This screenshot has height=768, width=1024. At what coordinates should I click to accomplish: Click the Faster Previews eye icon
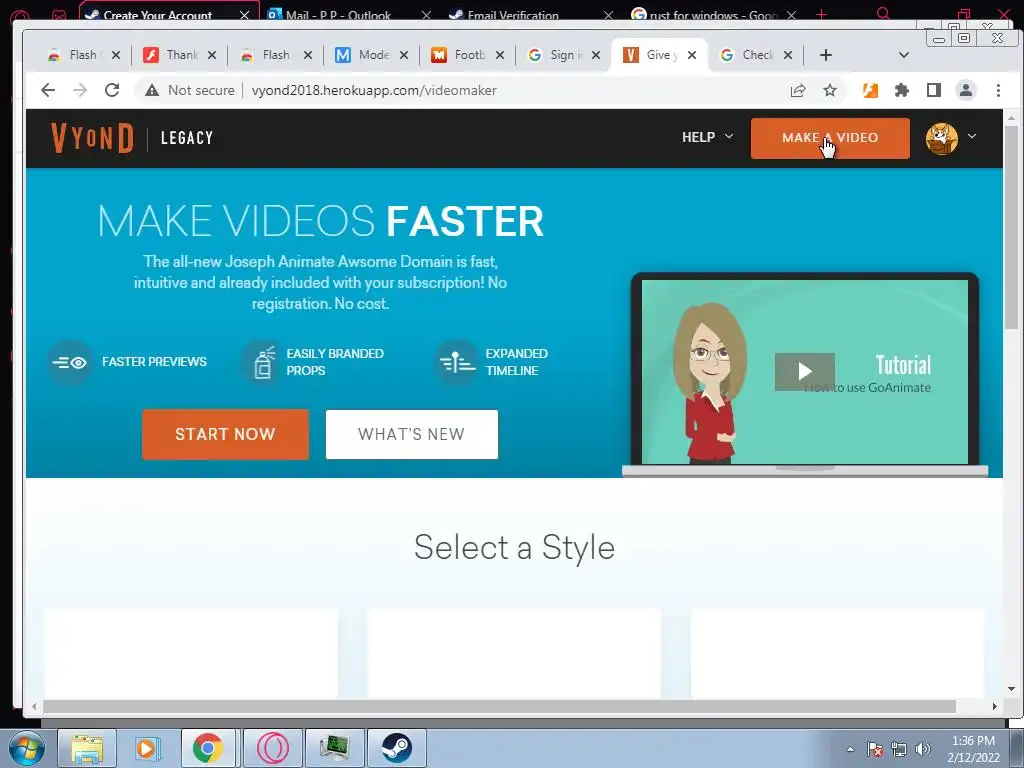click(x=70, y=362)
